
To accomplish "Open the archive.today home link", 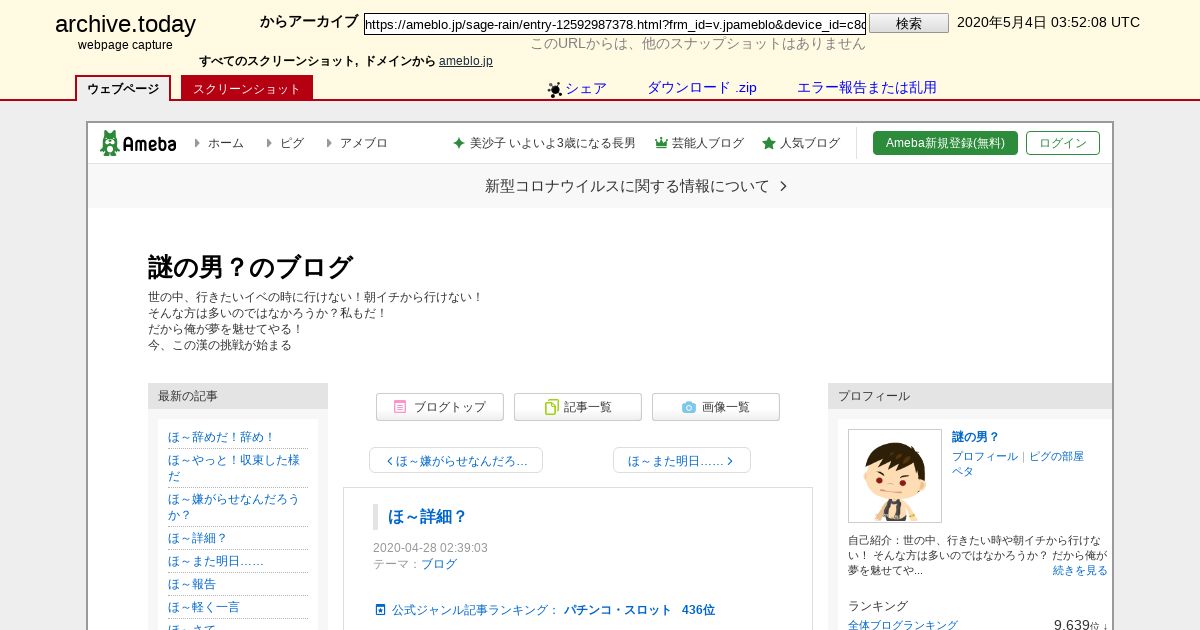I will [x=125, y=24].
